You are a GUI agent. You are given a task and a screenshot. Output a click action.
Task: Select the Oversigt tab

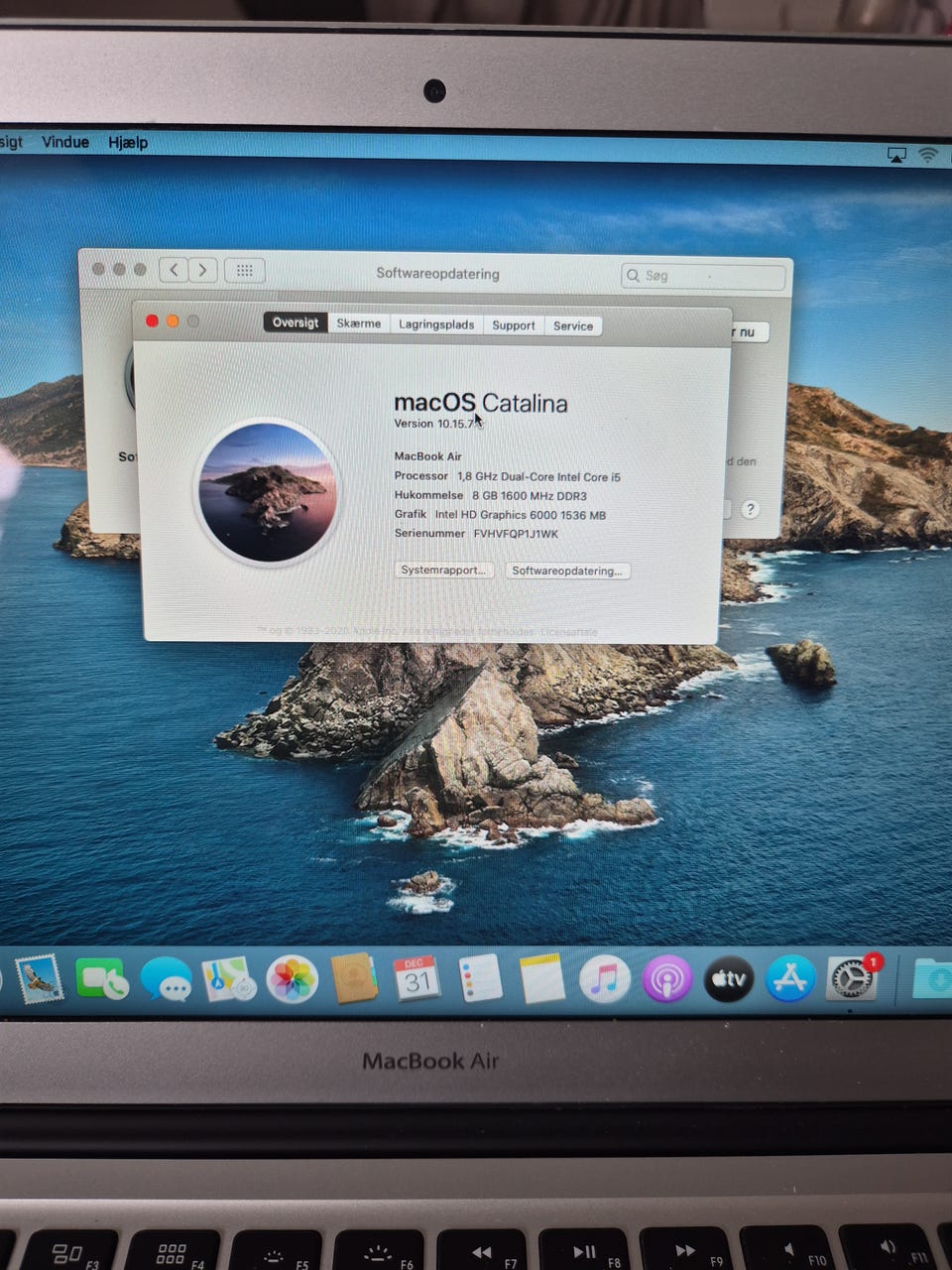point(296,322)
